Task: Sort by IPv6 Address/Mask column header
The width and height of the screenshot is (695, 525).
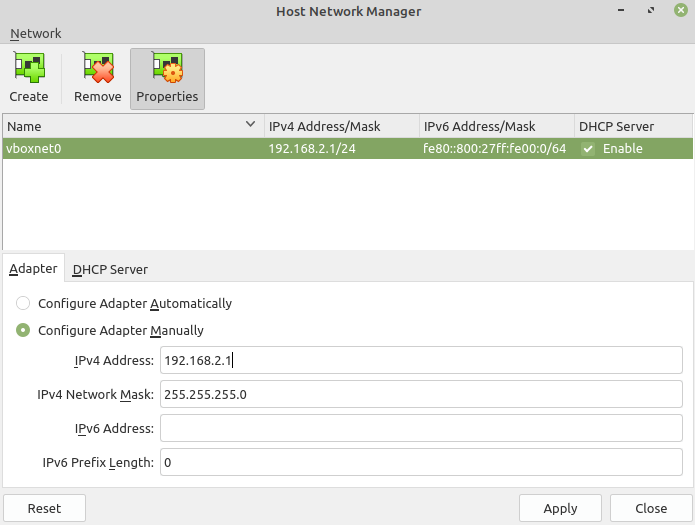Action: [495, 126]
